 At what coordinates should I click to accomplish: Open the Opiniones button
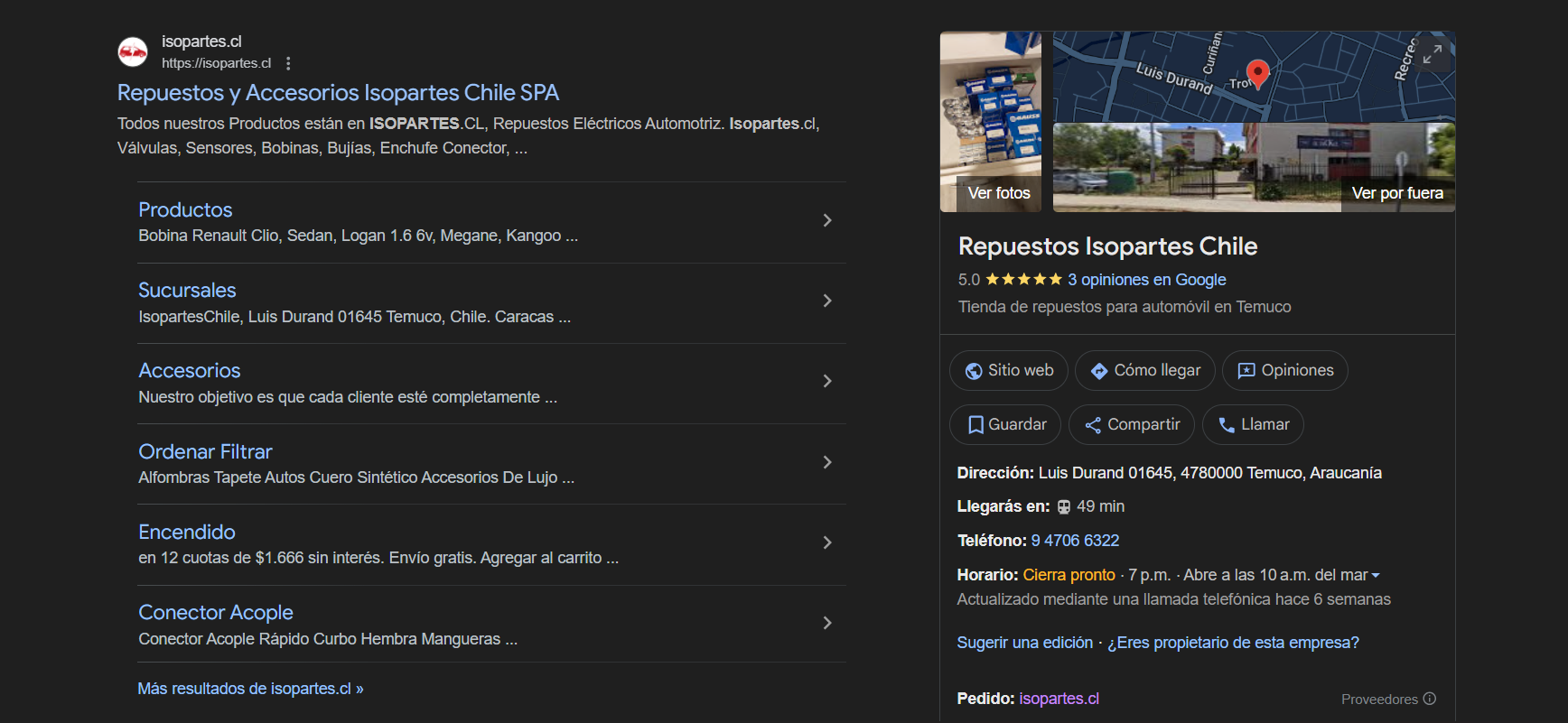[1285, 371]
